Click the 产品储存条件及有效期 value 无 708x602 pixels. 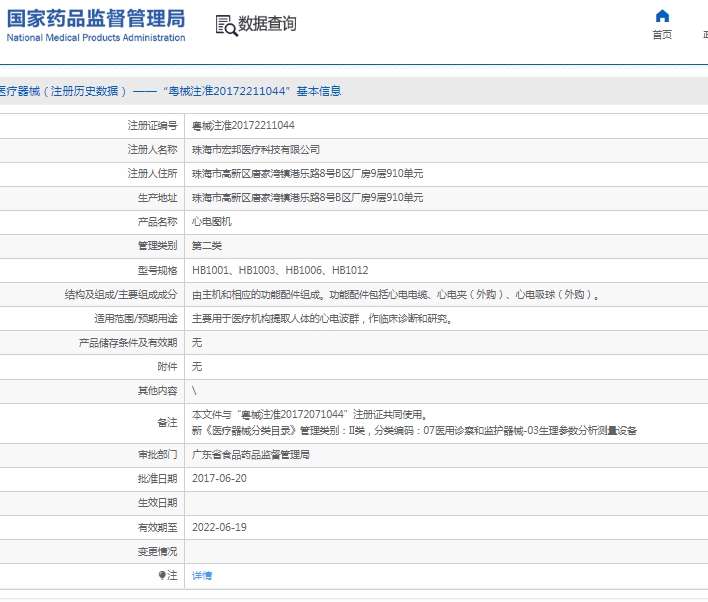pyautogui.click(x=197, y=342)
